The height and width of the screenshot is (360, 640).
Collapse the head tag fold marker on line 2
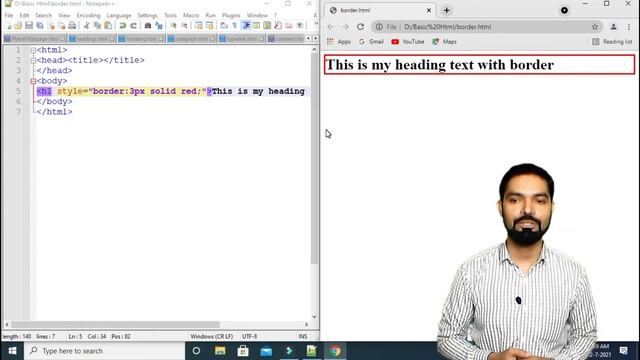click(x=33, y=60)
